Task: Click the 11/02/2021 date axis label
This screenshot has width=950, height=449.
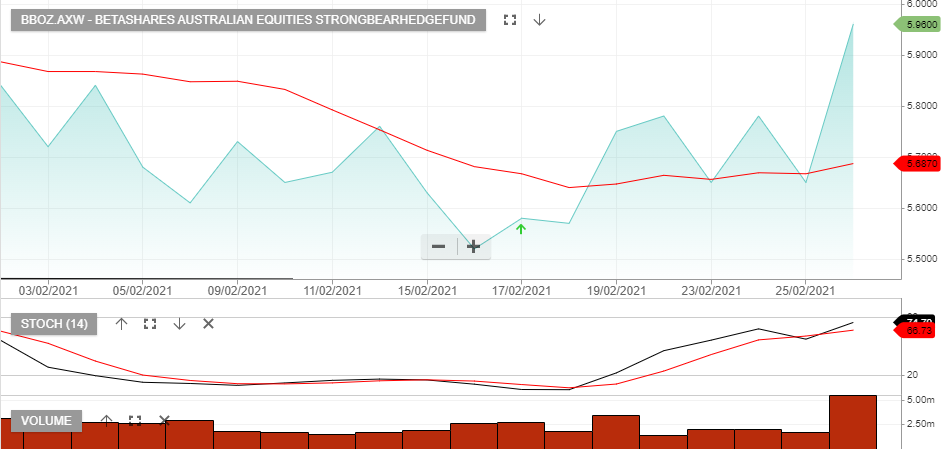Action: (332, 291)
